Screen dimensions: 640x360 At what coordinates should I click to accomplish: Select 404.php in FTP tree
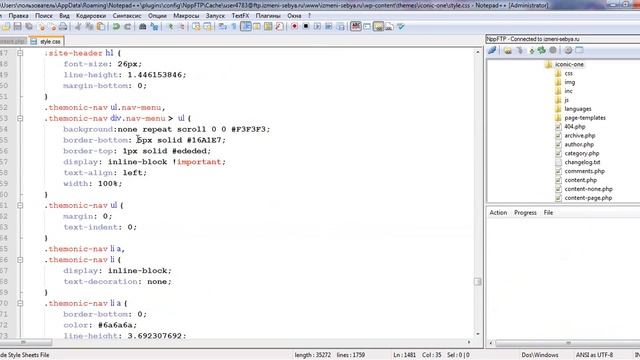[575, 127]
